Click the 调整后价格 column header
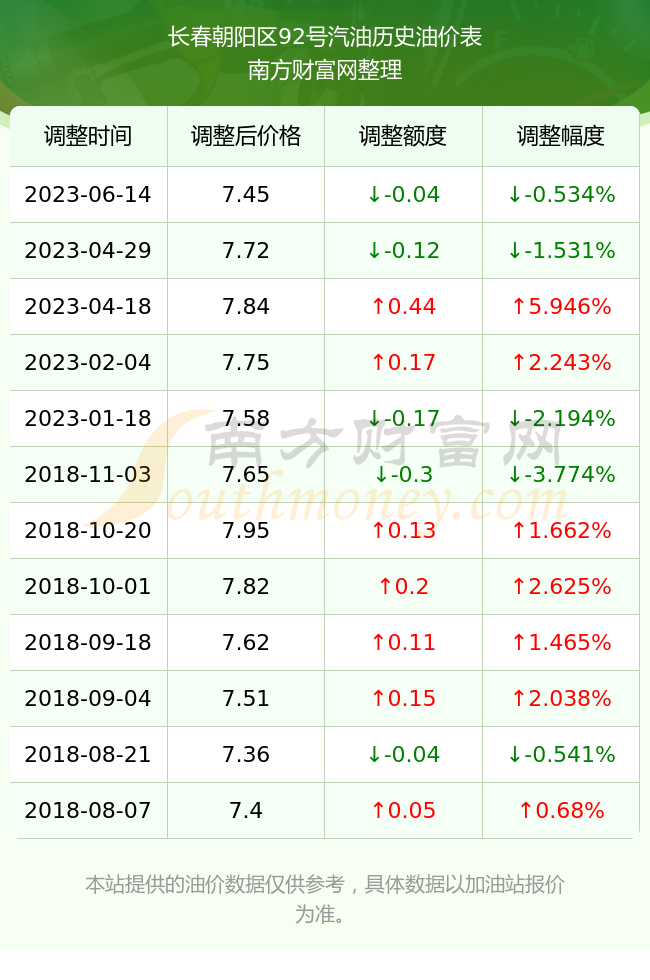The width and height of the screenshot is (650, 980). (x=246, y=136)
